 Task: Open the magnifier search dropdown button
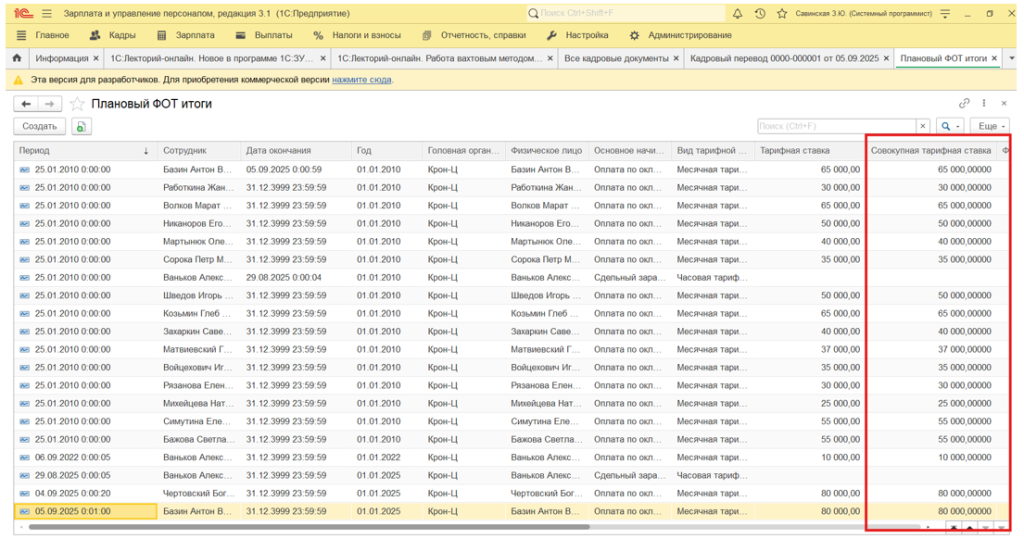[x=950, y=126]
